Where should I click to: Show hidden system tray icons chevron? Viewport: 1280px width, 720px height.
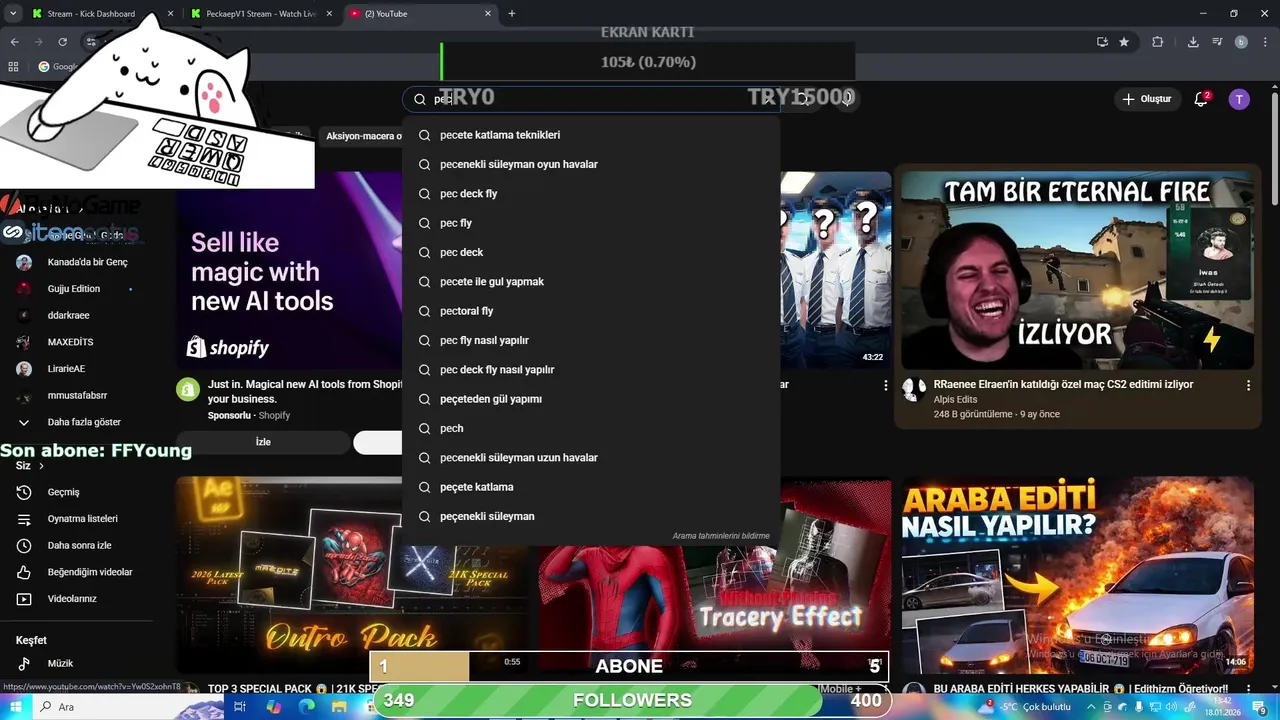click(x=1091, y=706)
